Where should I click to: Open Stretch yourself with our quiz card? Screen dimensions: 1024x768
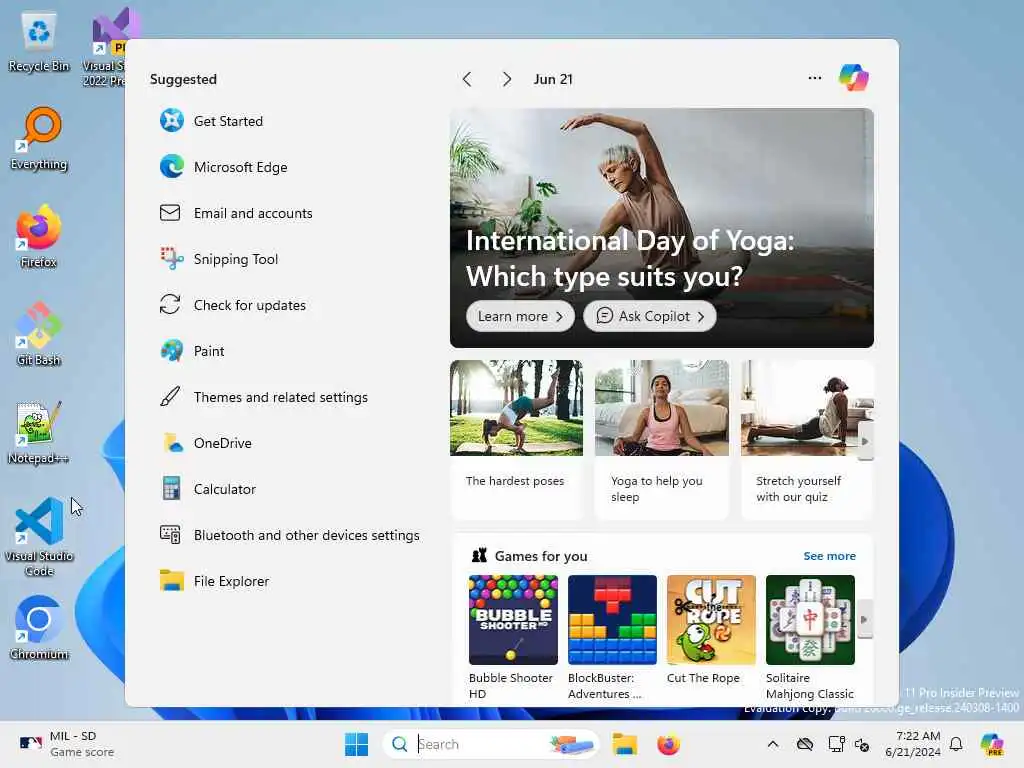(x=807, y=439)
